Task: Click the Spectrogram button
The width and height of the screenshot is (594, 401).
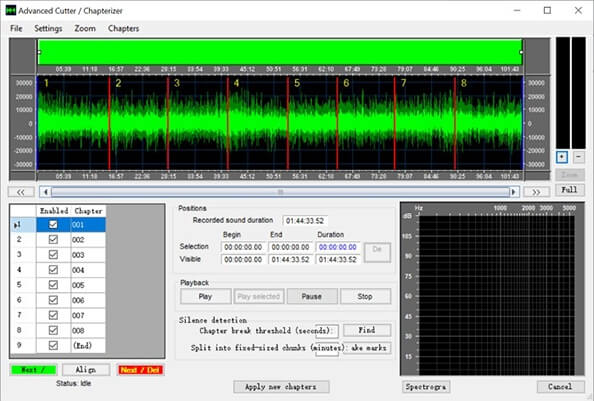Action: coord(426,387)
